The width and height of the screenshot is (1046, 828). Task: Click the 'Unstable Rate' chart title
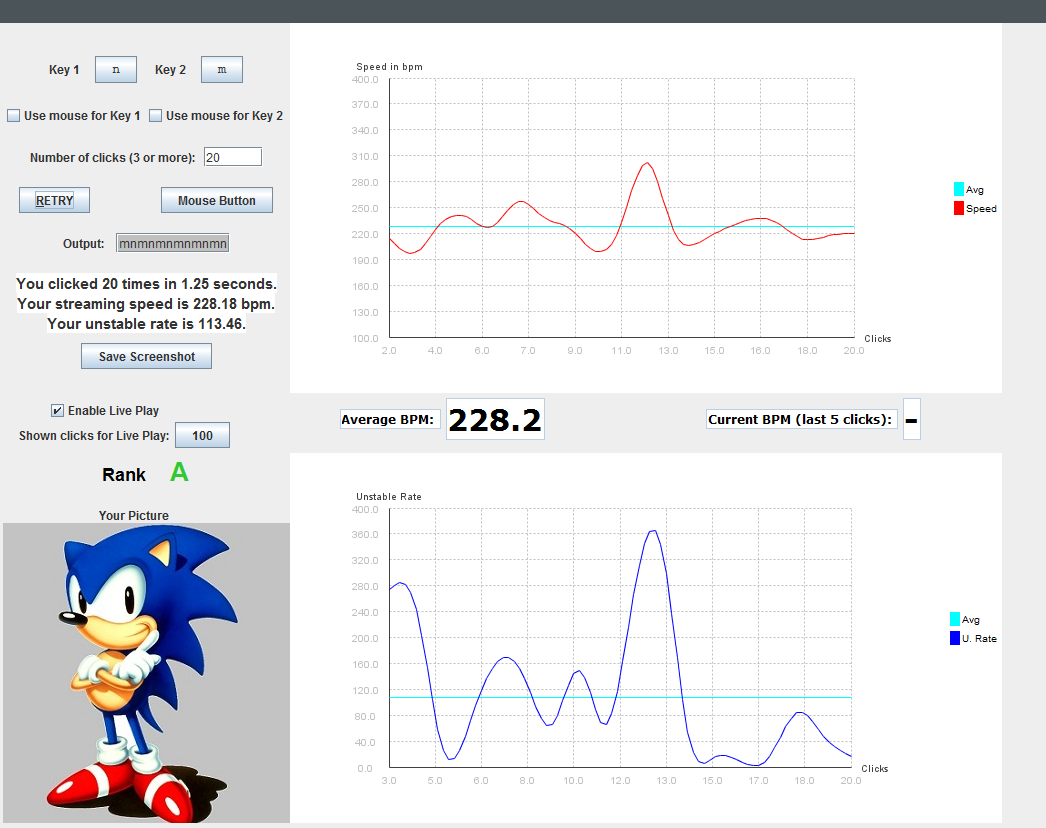[x=389, y=496]
